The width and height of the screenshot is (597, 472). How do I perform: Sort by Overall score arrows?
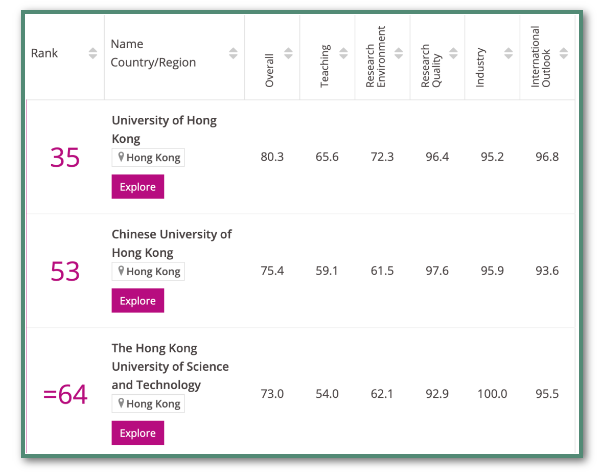point(288,53)
